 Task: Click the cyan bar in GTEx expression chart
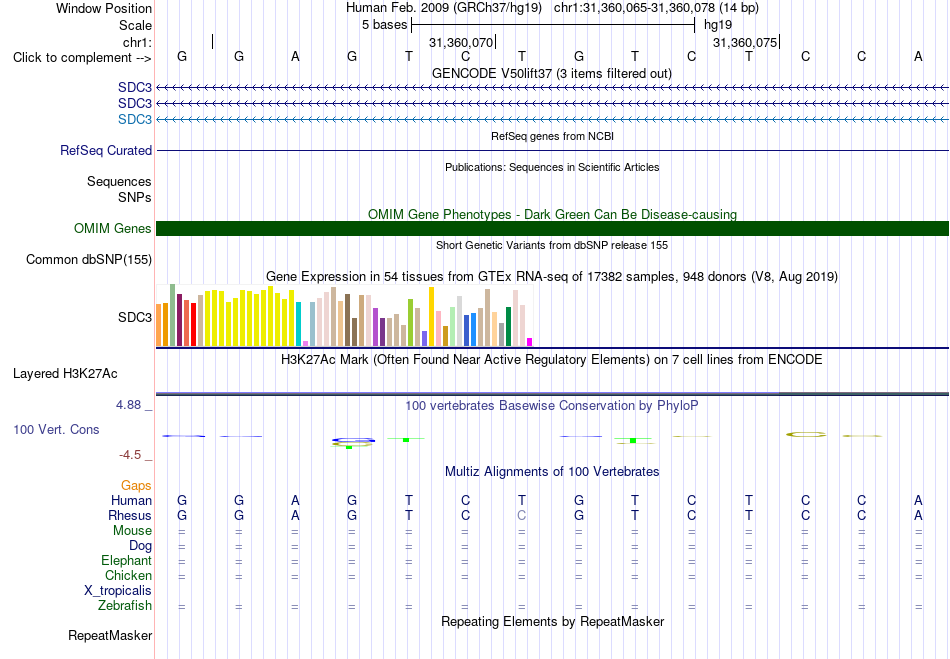pos(298,324)
